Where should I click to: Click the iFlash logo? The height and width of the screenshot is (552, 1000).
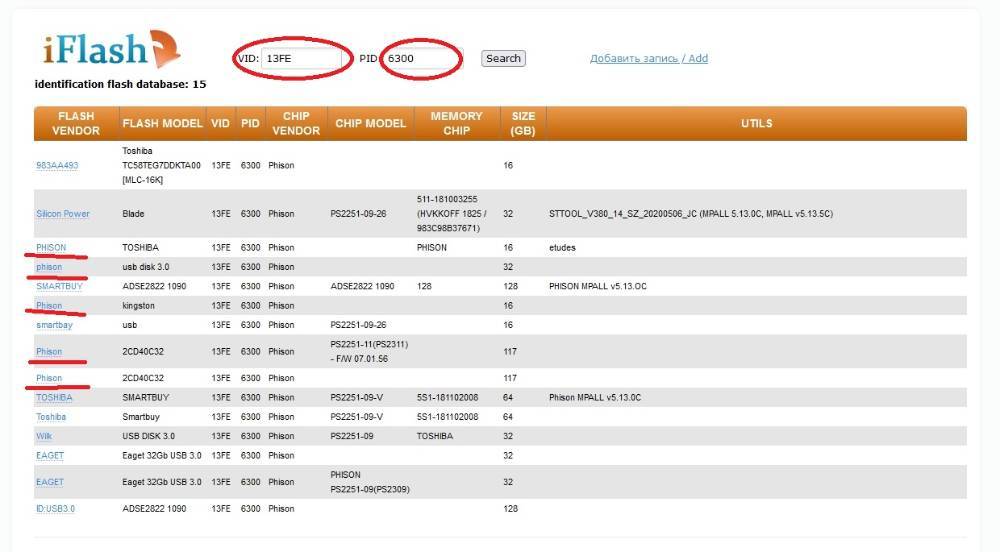[x=112, y=49]
